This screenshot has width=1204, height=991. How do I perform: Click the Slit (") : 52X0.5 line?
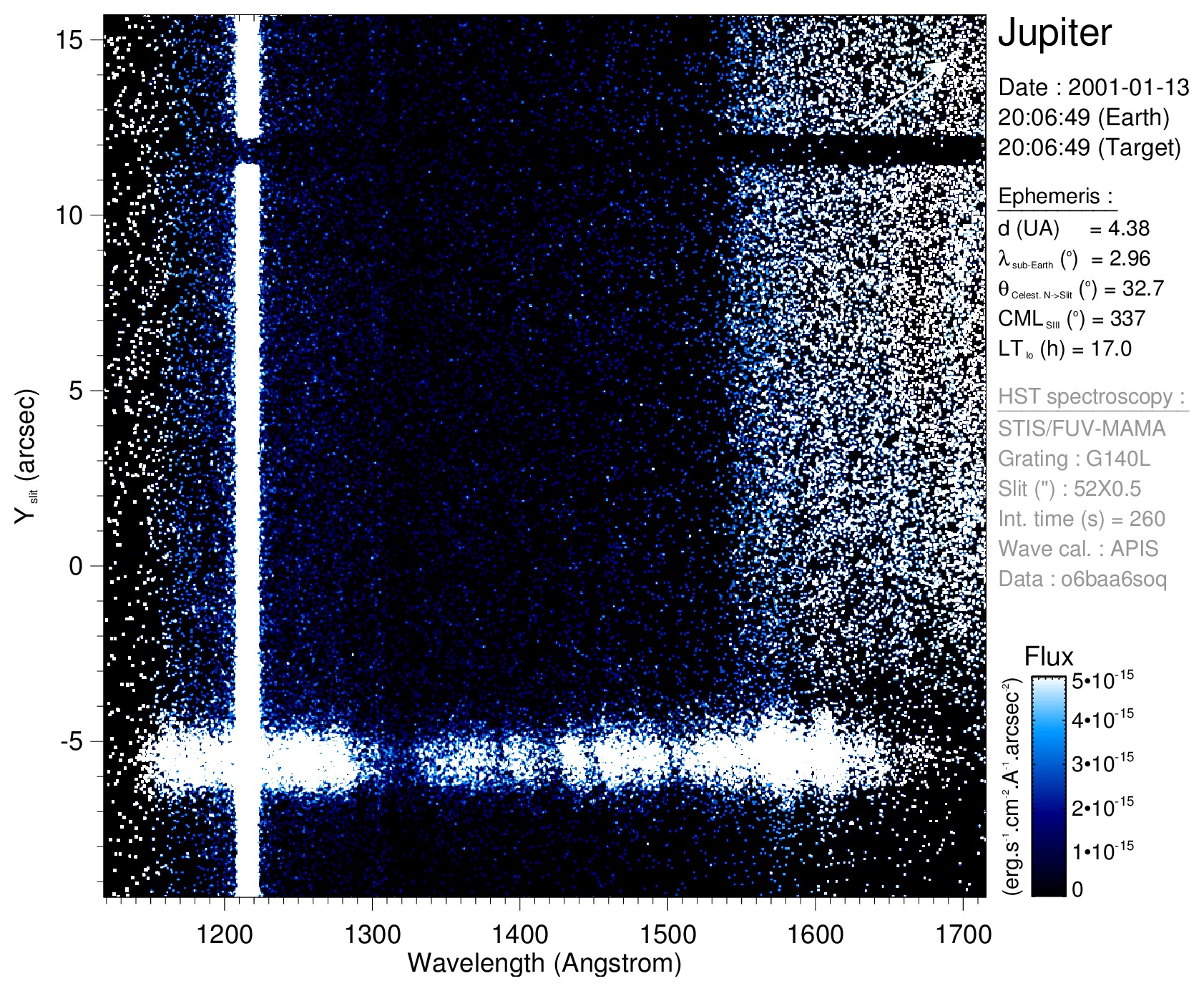[1070, 489]
